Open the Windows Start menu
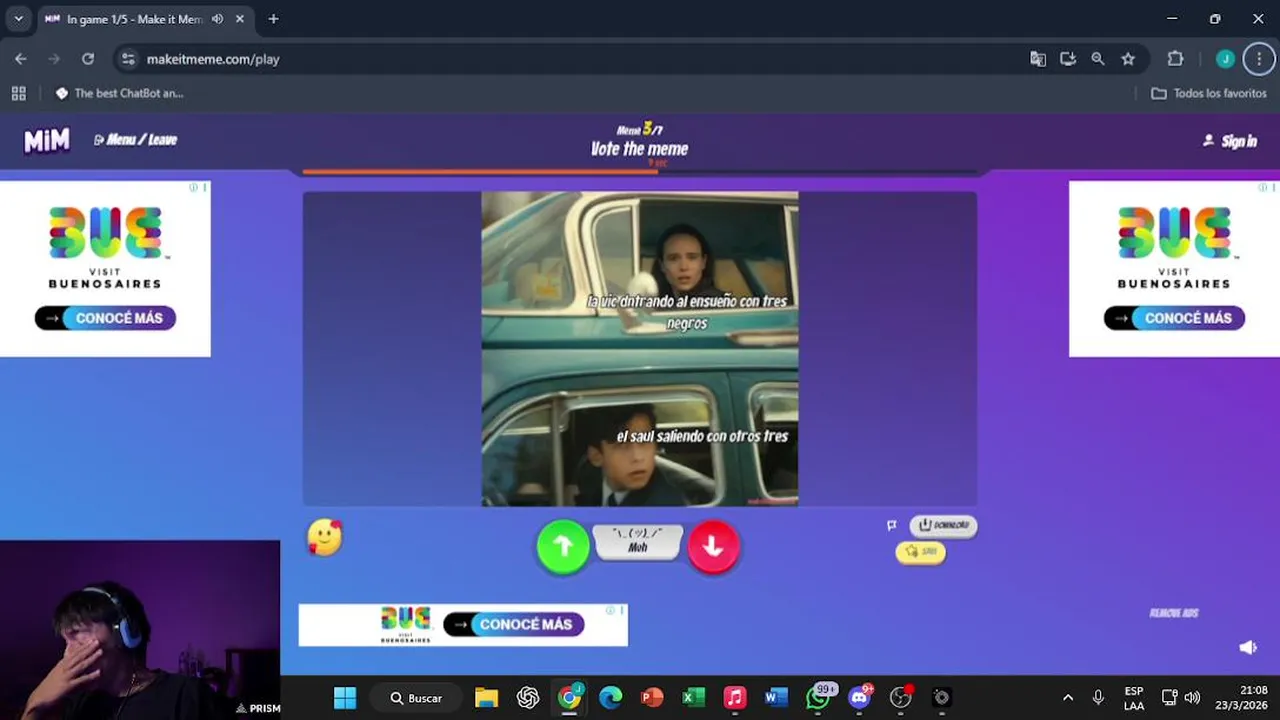 [x=345, y=698]
